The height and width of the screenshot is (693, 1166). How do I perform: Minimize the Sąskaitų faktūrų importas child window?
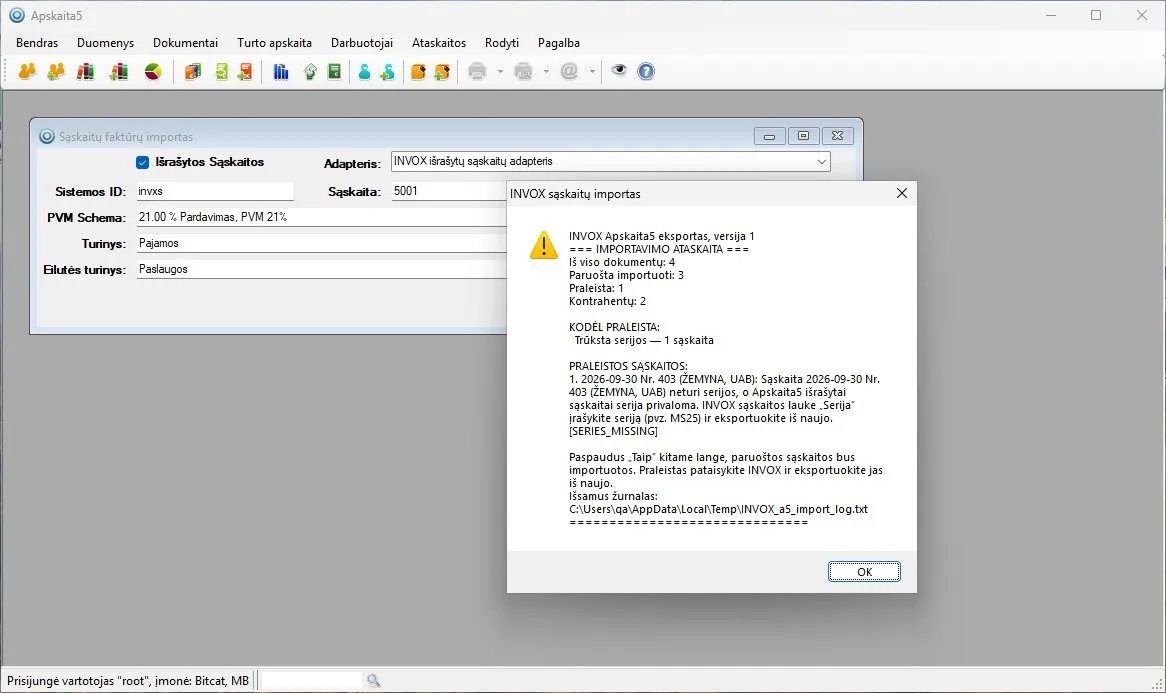pyautogui.click(x=770, y=136)
